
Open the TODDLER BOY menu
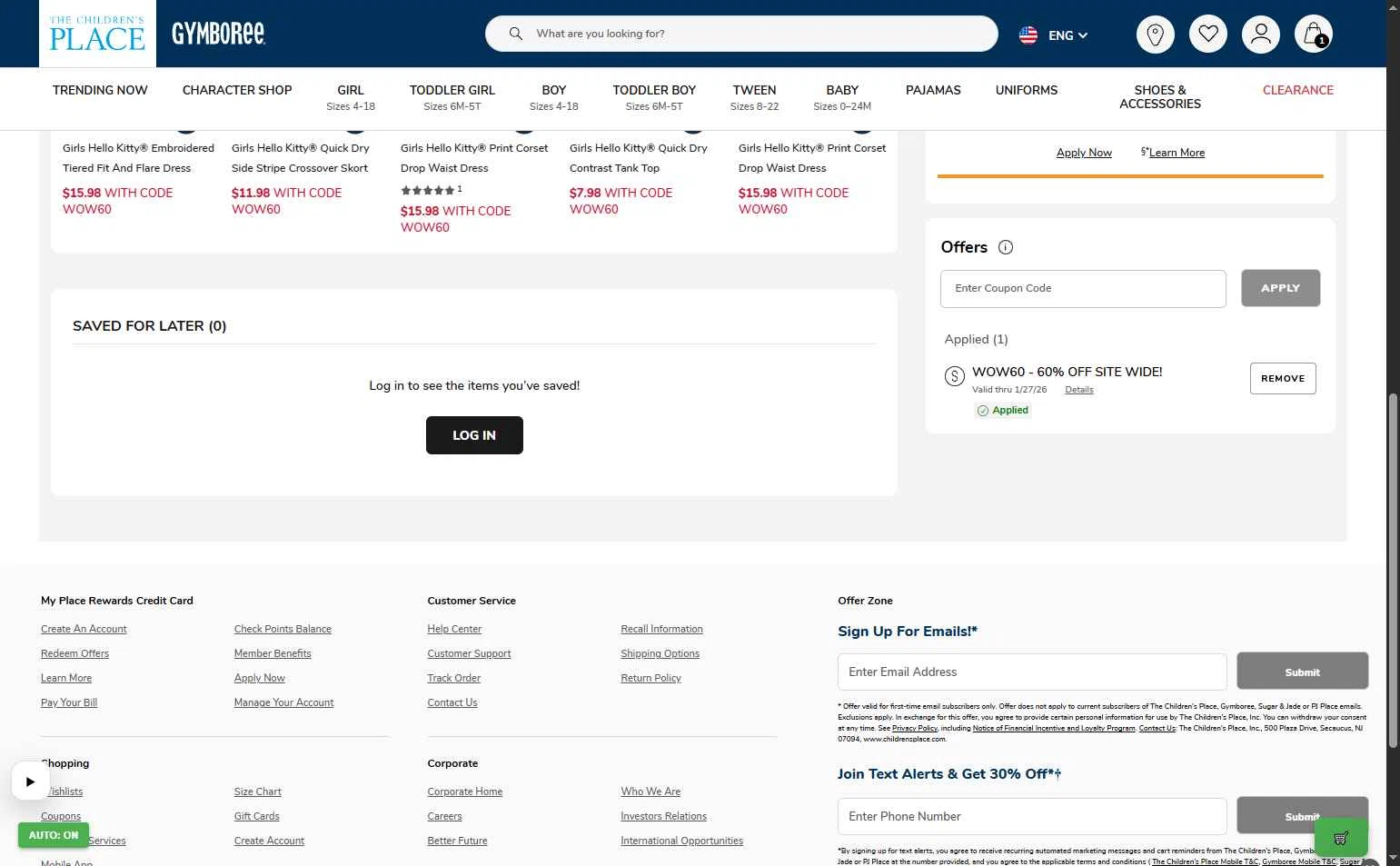(x=654, y=97)
